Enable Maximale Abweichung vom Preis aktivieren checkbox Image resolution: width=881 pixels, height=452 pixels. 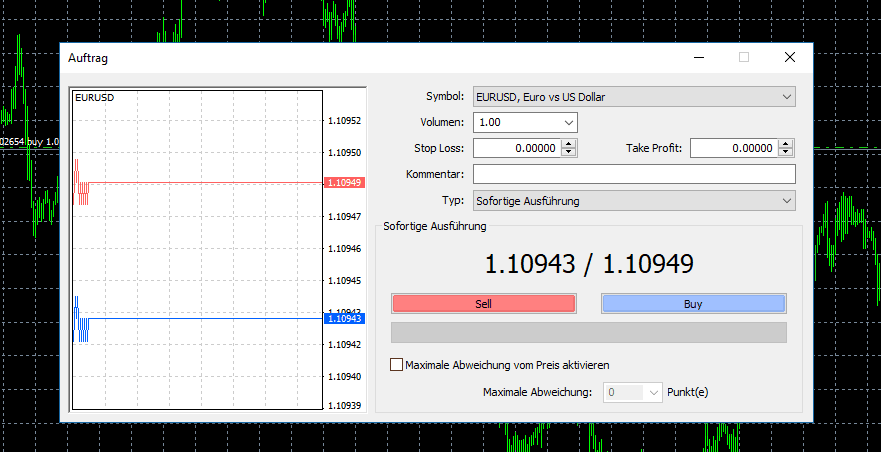point(396,365)
